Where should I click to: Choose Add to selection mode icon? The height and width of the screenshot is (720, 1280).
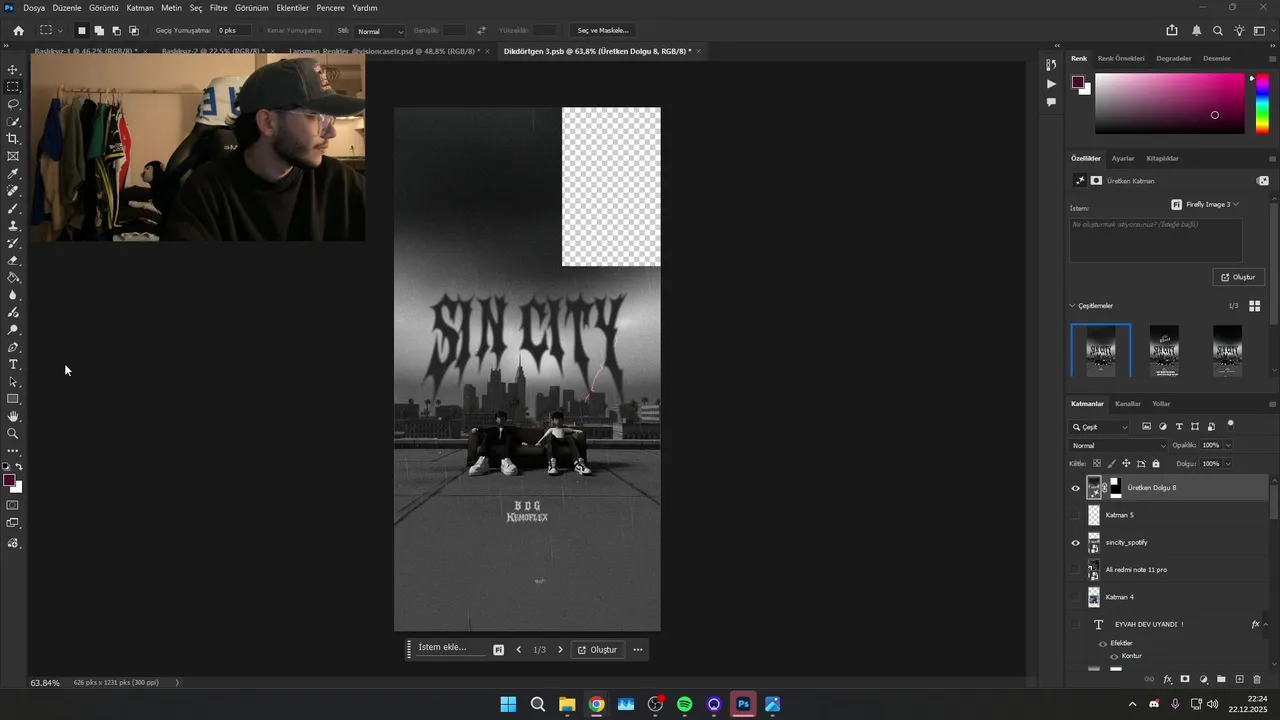click(x=99, y=31)
